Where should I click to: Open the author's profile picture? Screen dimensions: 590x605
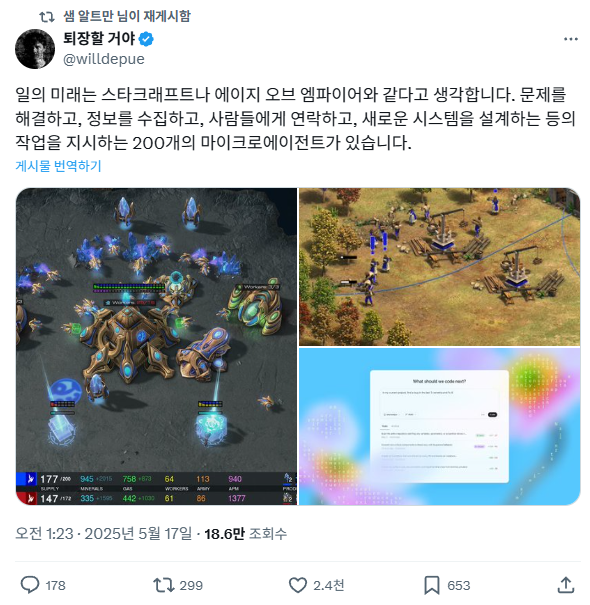tap(35, 49)
